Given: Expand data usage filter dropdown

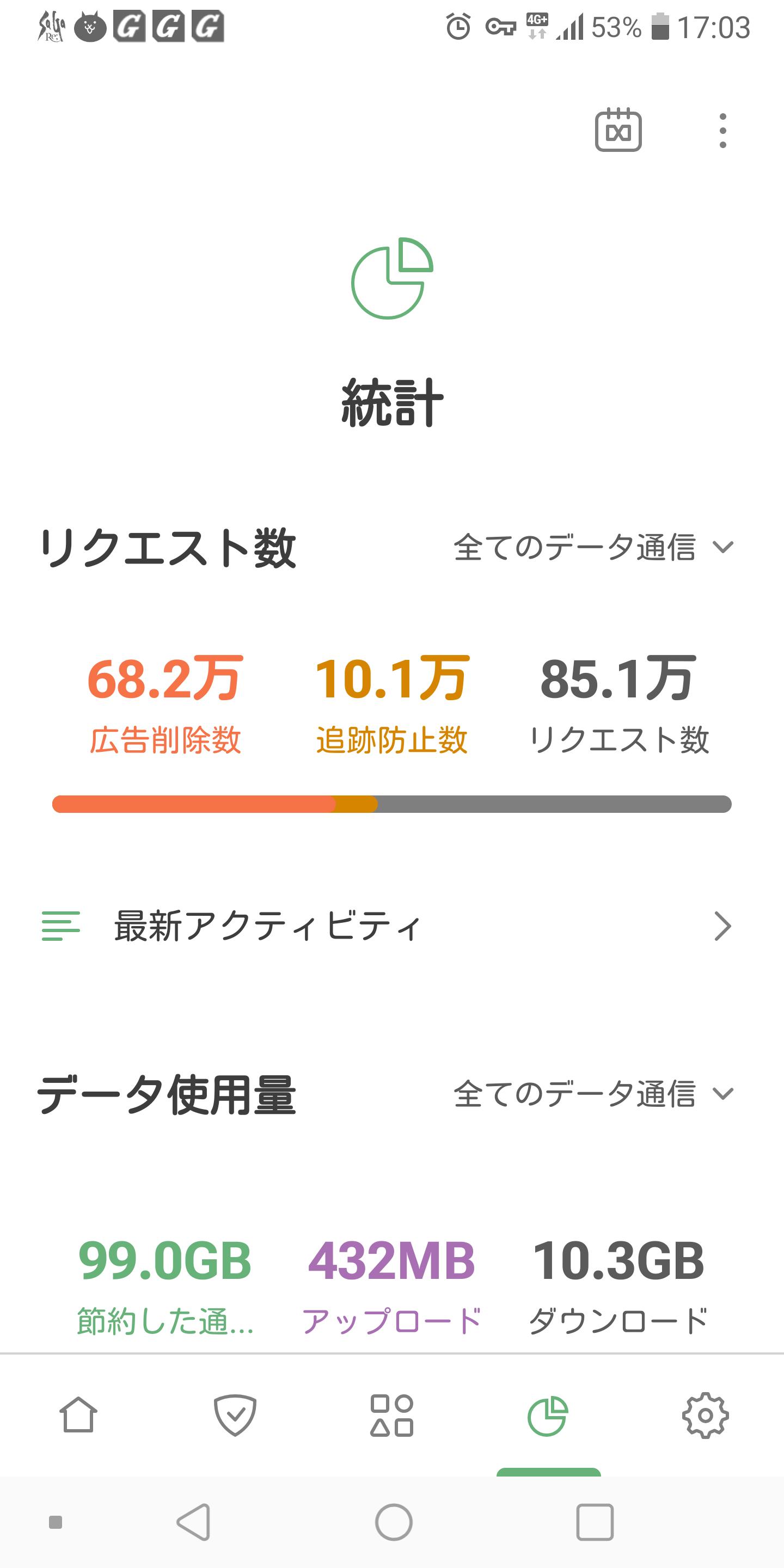Looking at the screenshot, I should 593,1094.
